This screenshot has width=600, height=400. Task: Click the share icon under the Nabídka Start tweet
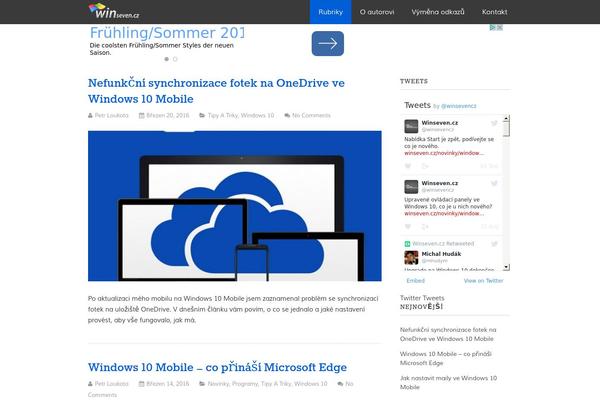tap(425, 166)
